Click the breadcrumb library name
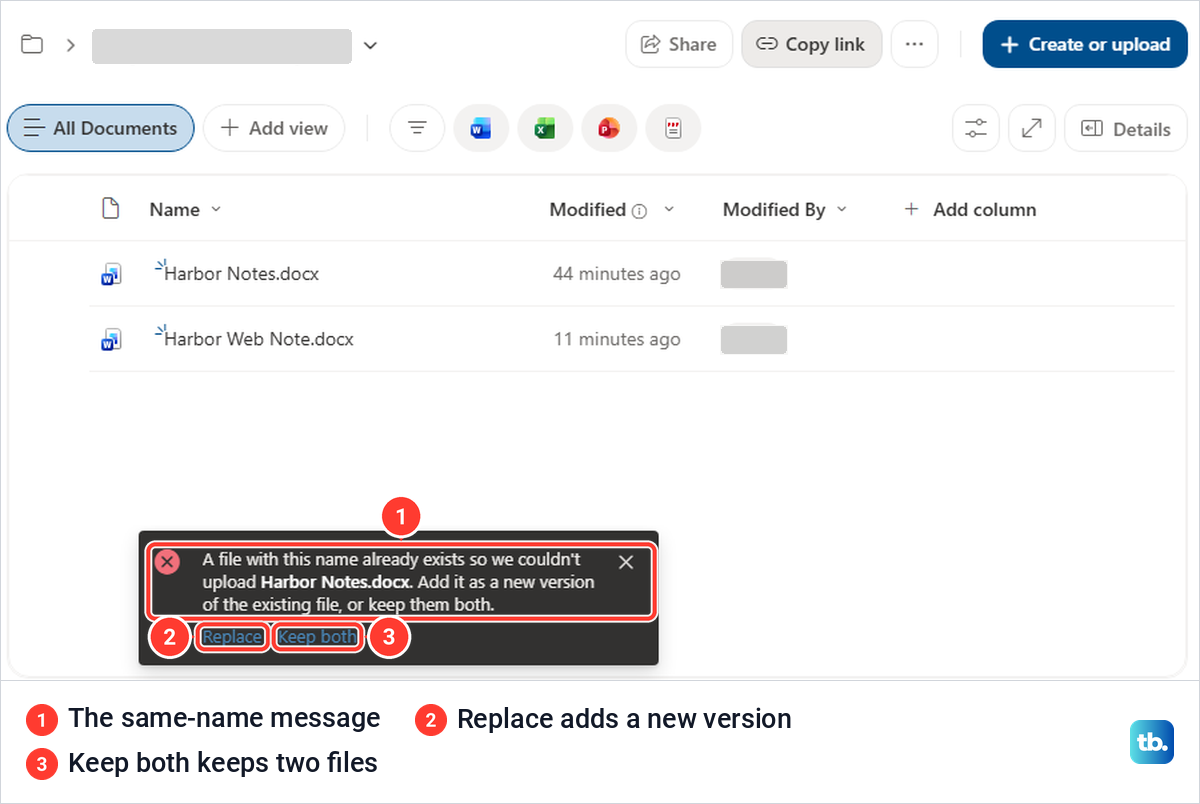 [x=222, y=46]
